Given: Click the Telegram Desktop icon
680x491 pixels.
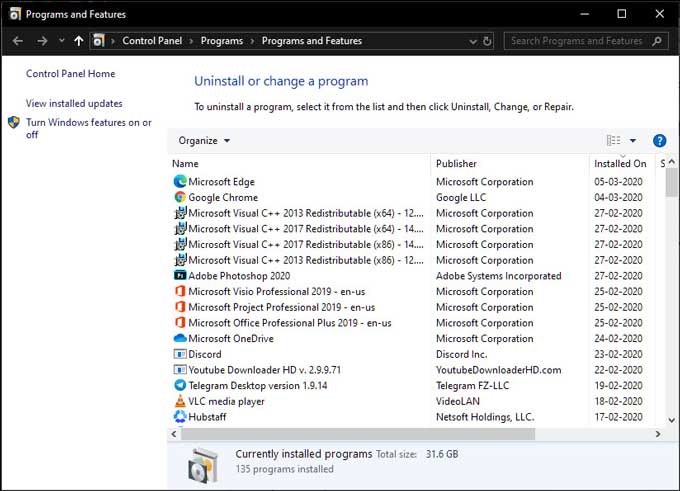Looking at the screenshot, I should coord(180,385).
